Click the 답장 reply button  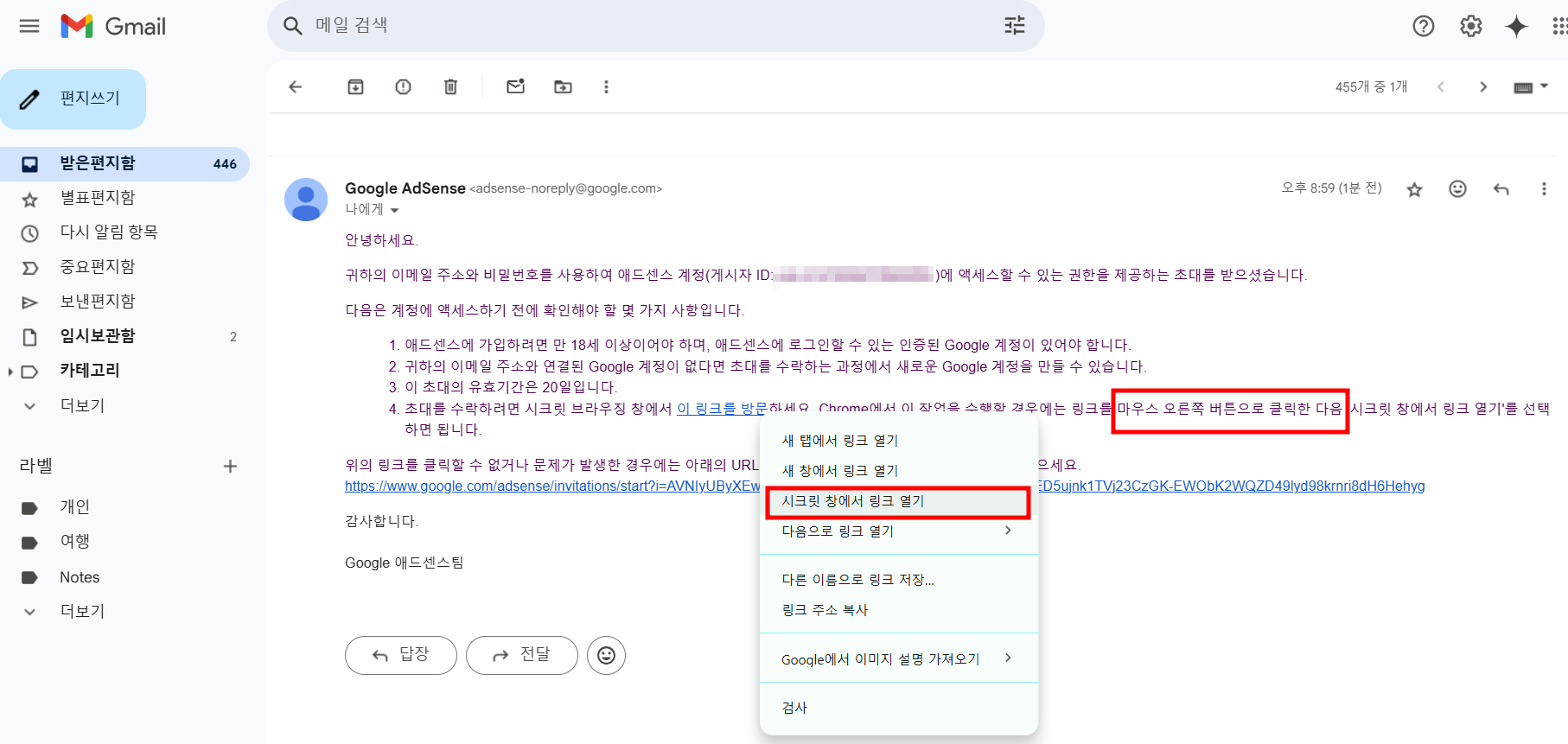tap(401, 655)
